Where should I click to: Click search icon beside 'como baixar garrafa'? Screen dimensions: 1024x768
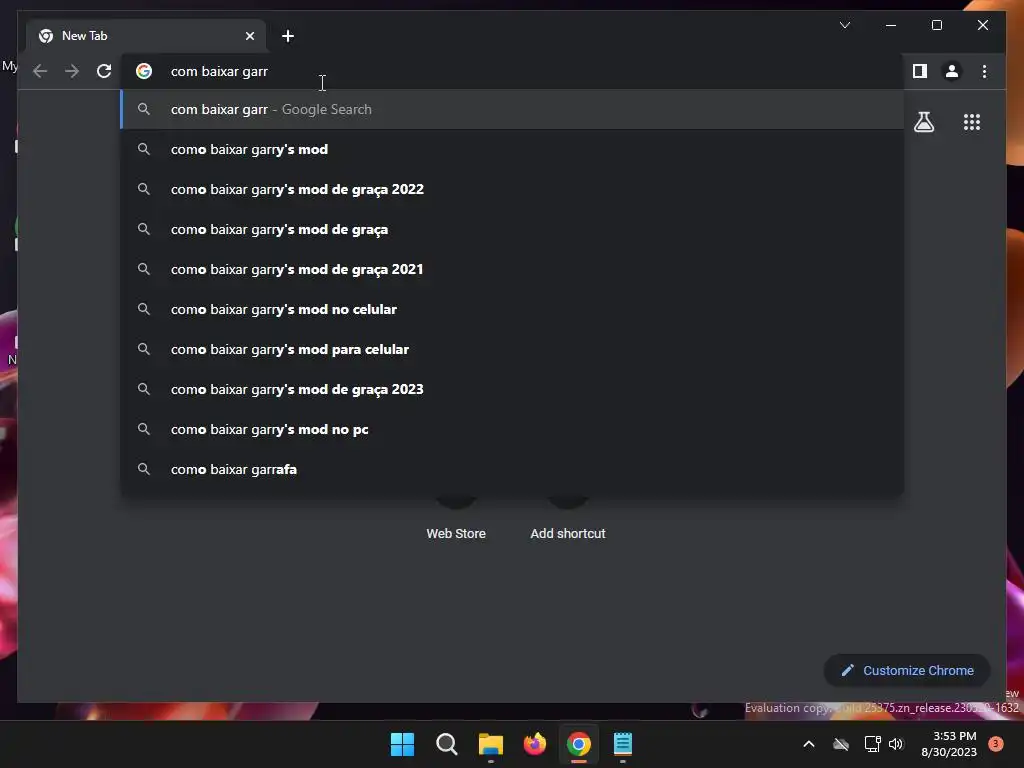(x=144, y=469)
